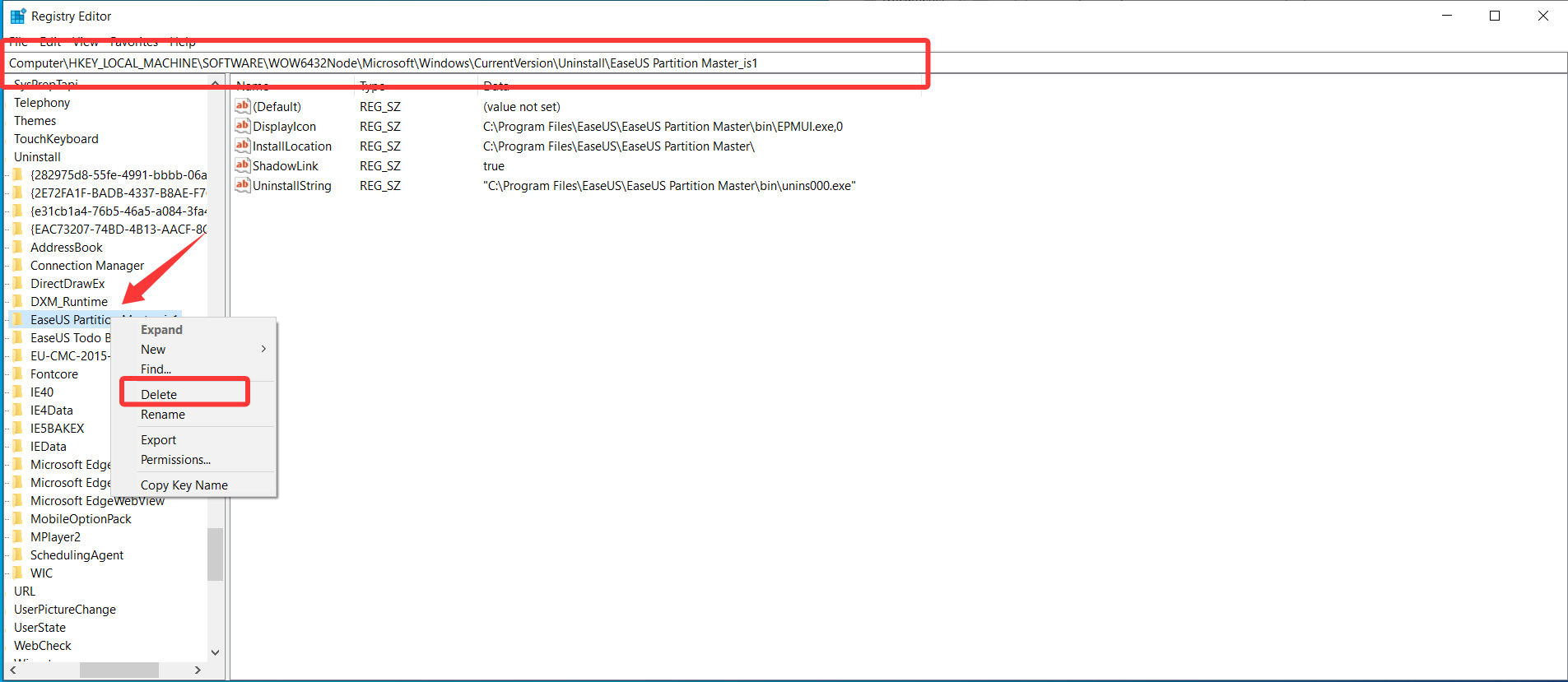Click the DisplayIcon EPMUI.exe,0 data value
Viewport: 1568px width, 682px height.
click(x=663, y=126)
